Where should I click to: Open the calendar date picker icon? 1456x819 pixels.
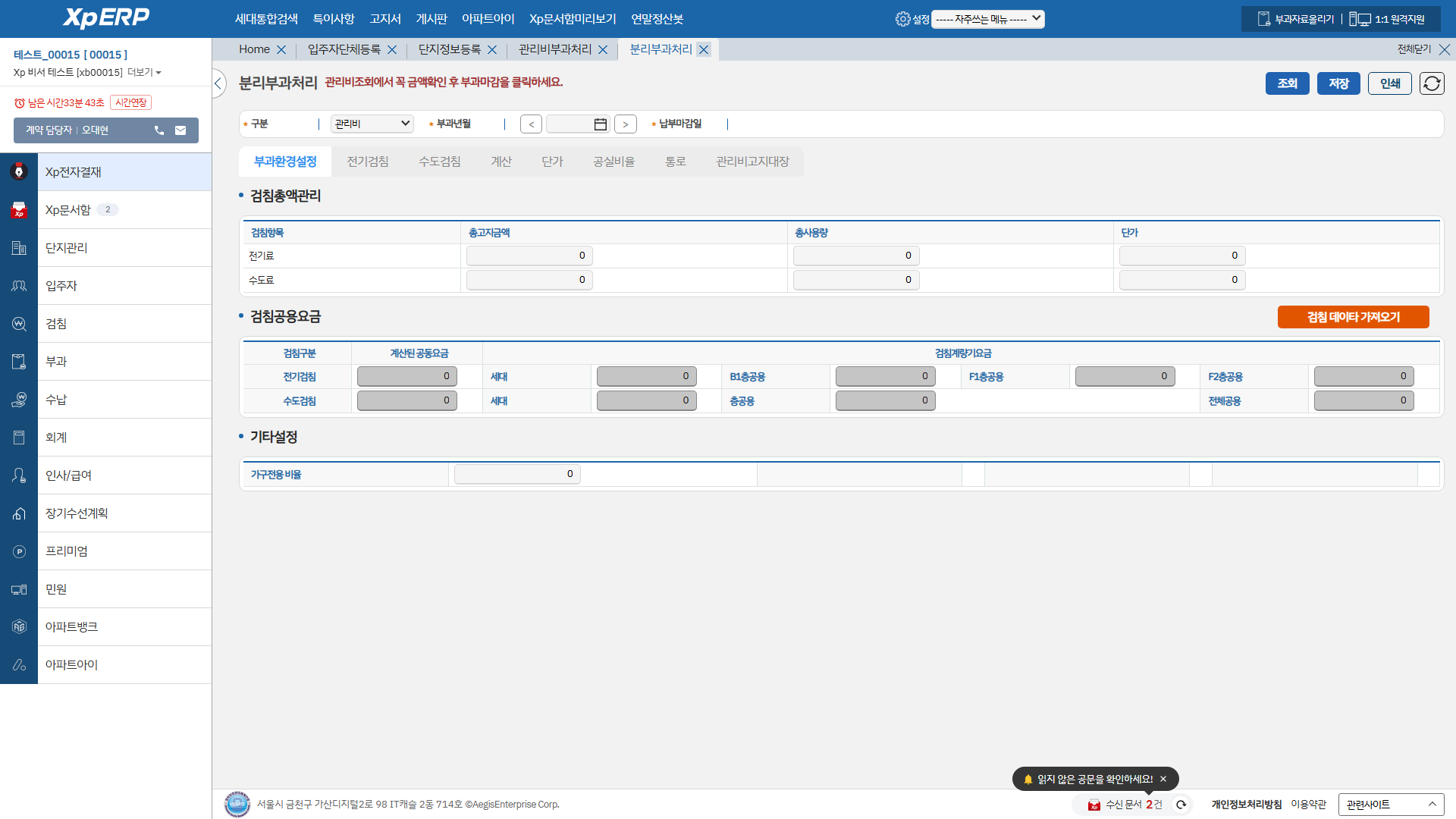pyautogui.click(x=600, y=124)
